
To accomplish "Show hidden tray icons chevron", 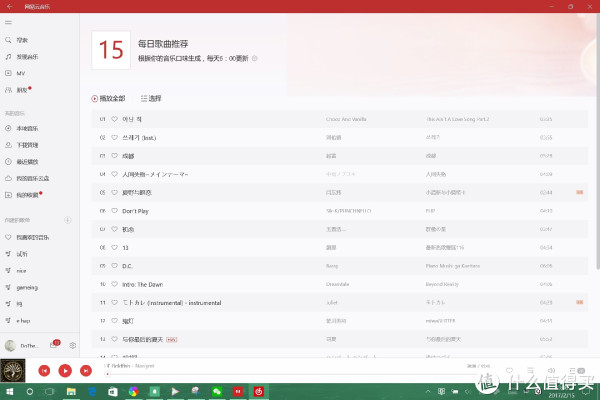I will pyautogui.click(x=428, y=391).
